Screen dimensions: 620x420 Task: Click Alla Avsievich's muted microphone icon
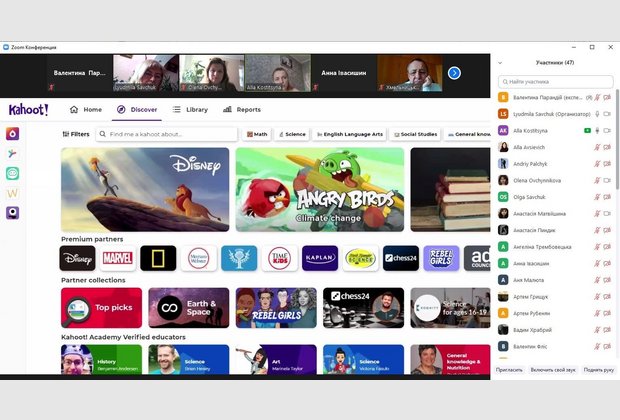[x=597, y=147]
